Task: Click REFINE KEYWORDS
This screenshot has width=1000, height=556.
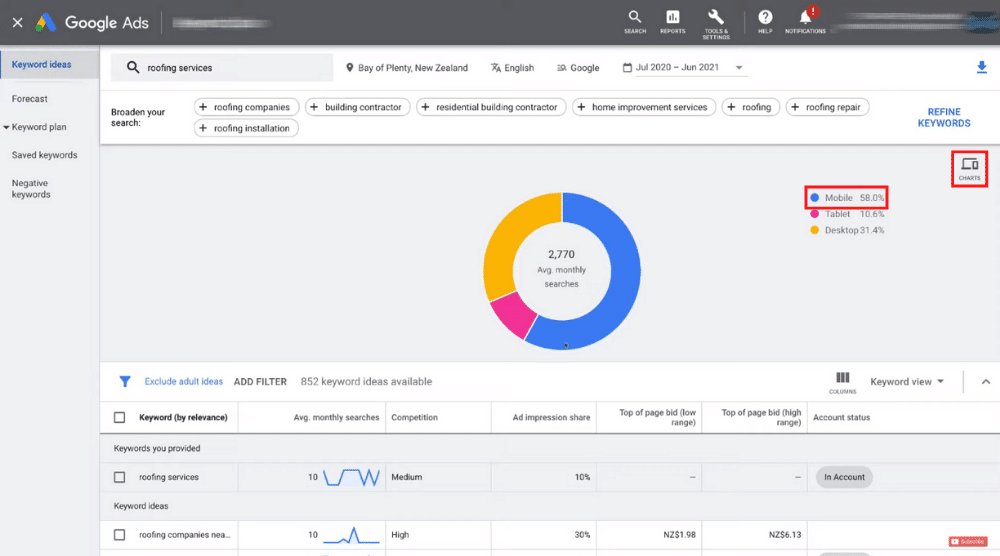Action: [944, 117]
